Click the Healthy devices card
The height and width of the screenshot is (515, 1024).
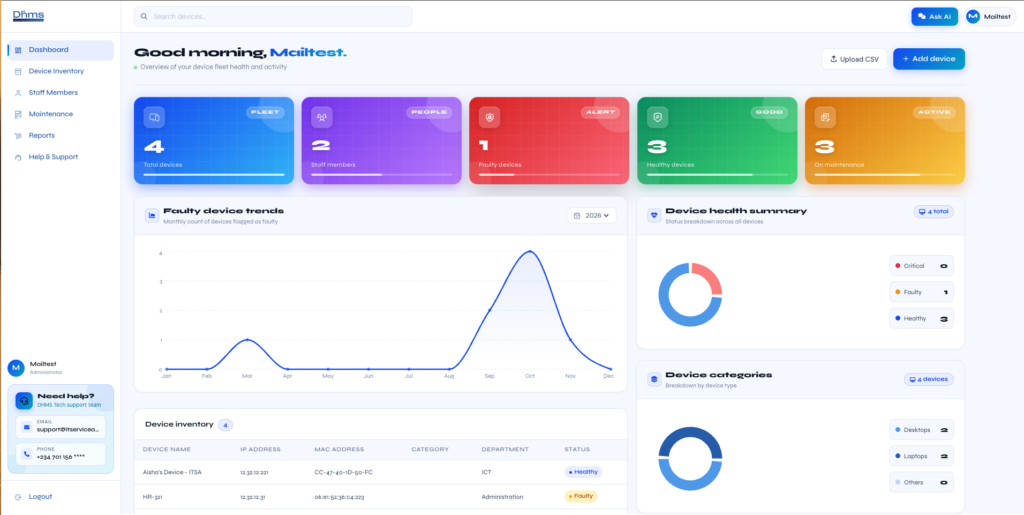point(717,140)
